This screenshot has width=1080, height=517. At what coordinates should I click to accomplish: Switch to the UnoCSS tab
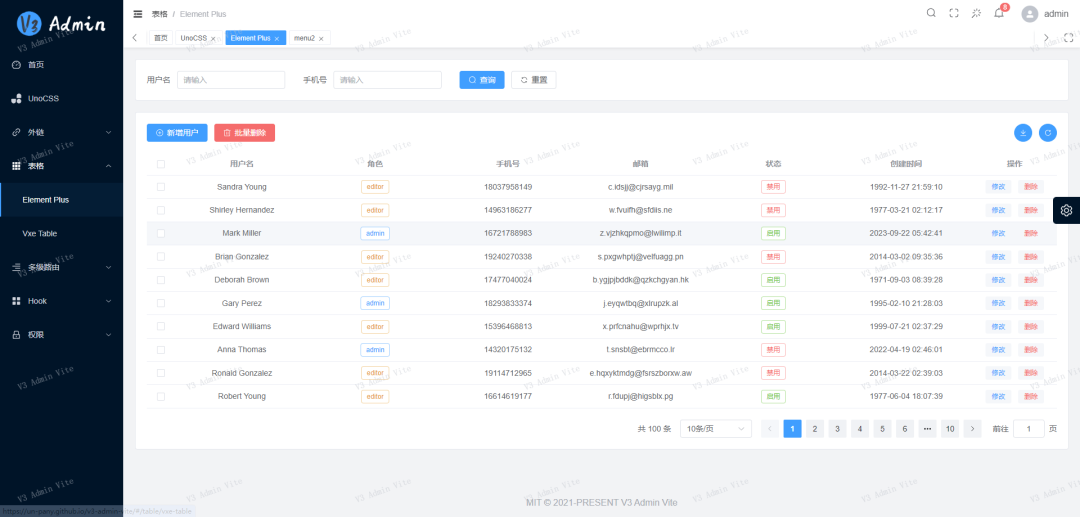pos(193,38)
